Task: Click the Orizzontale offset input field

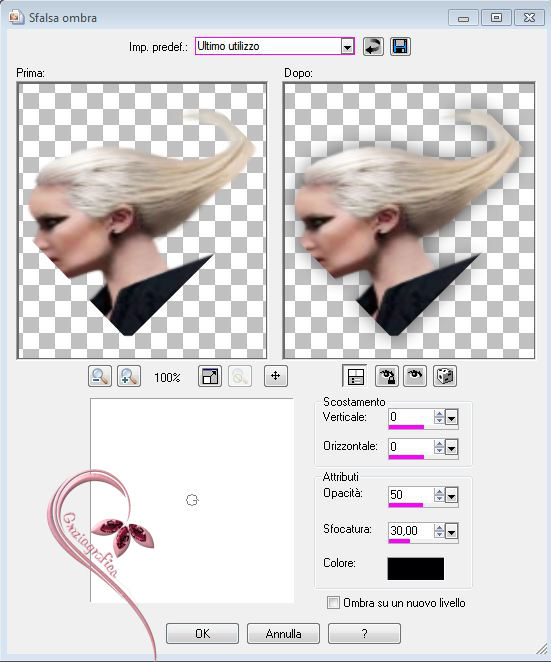Action: (411, 447)
